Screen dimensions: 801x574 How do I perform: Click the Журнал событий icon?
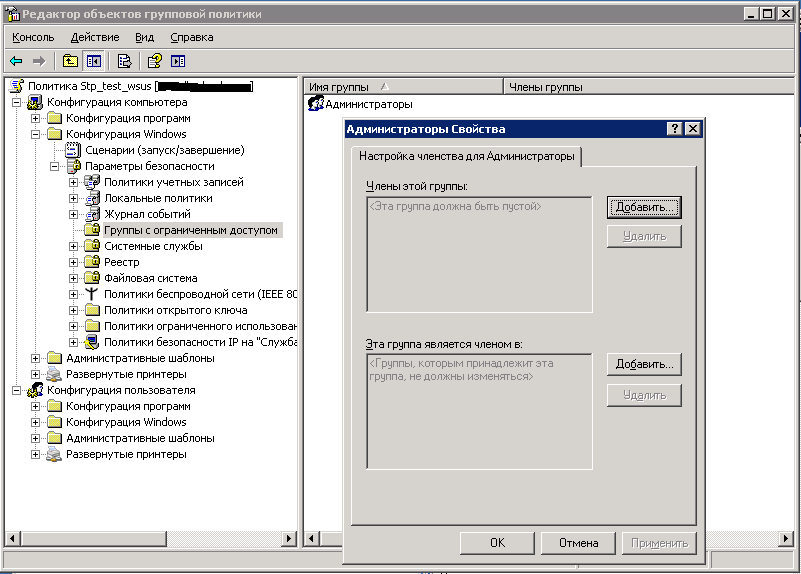pyautogui.click(x=92, y=214)
